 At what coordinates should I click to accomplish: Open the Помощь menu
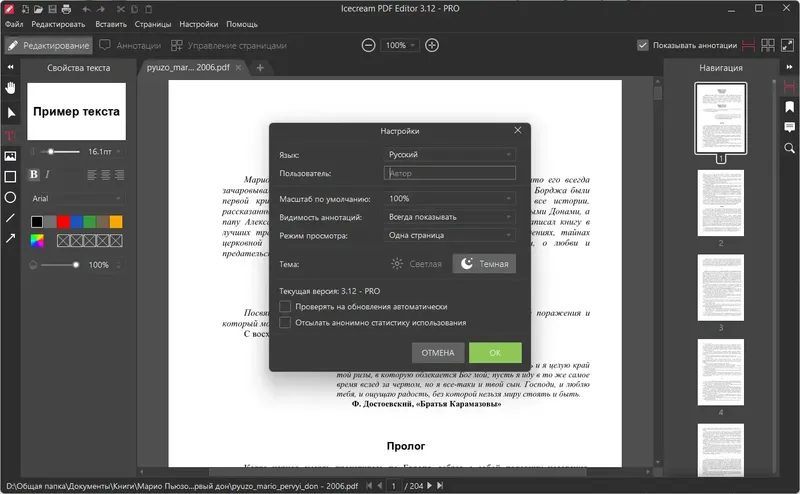pos(242,24)
